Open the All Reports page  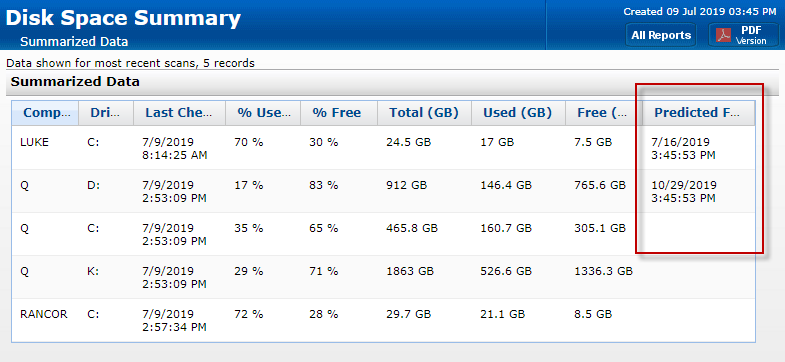tap(661, 35)
